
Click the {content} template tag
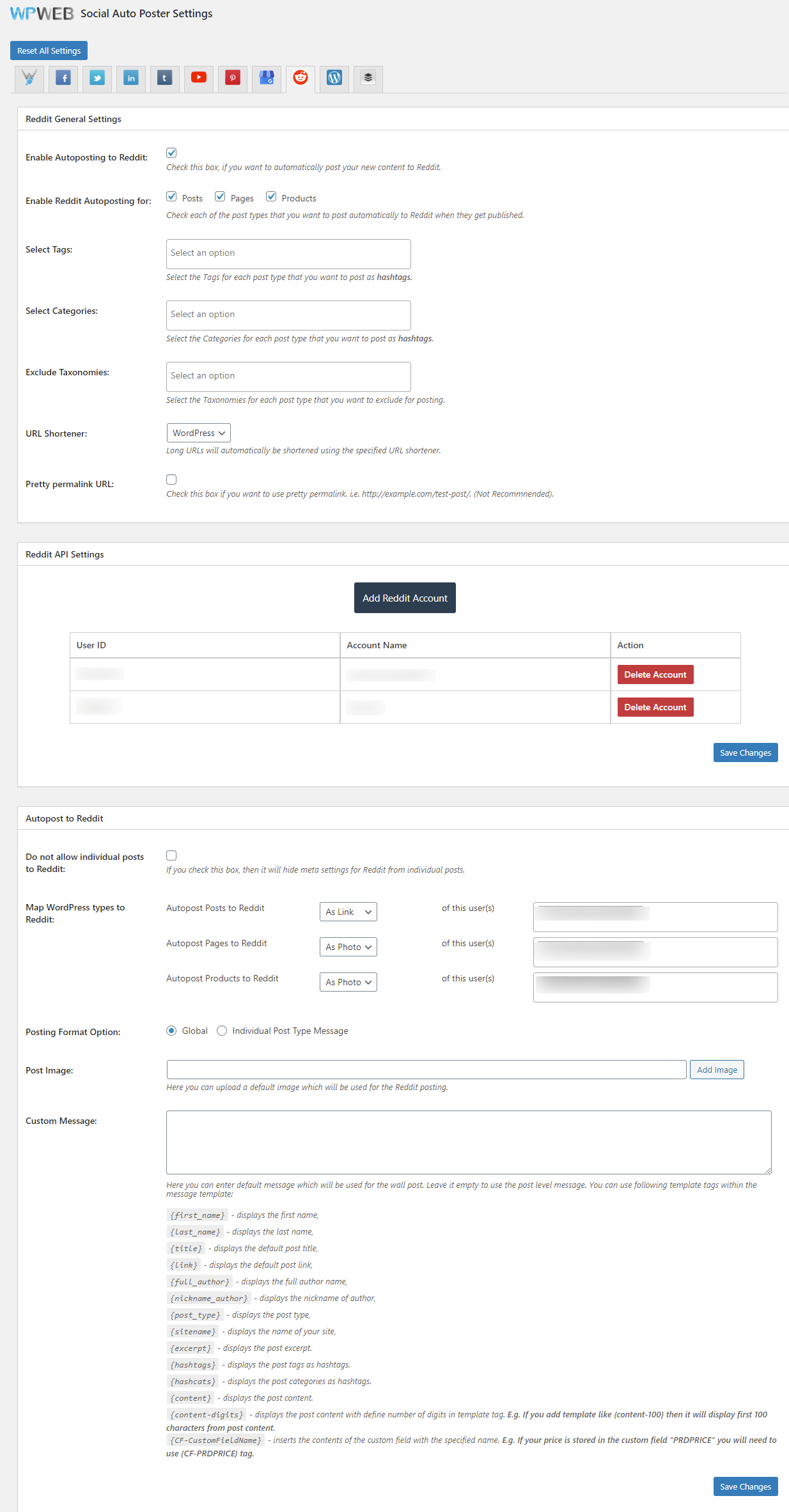(191, 1398)
